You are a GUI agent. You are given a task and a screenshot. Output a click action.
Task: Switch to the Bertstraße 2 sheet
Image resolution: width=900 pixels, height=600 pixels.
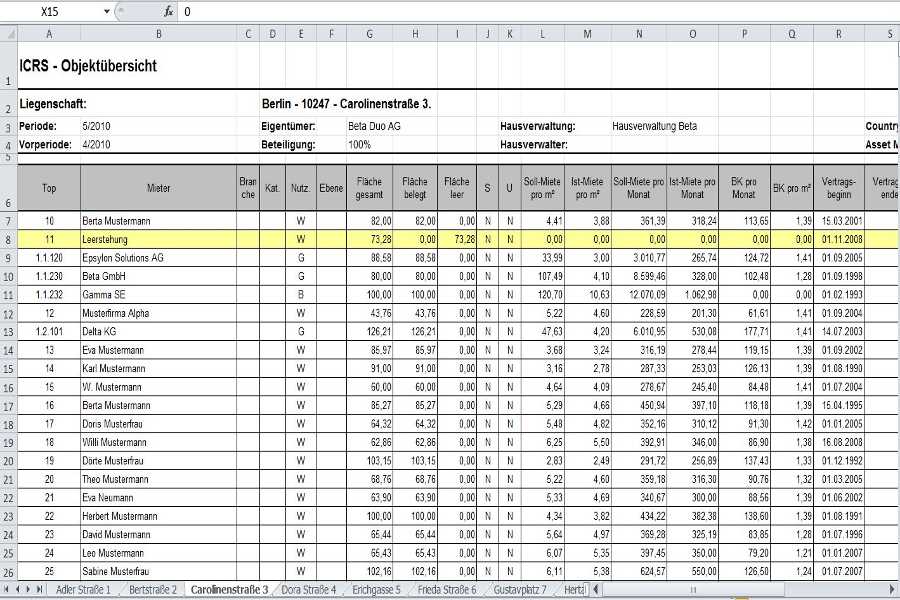pos(153,590)
